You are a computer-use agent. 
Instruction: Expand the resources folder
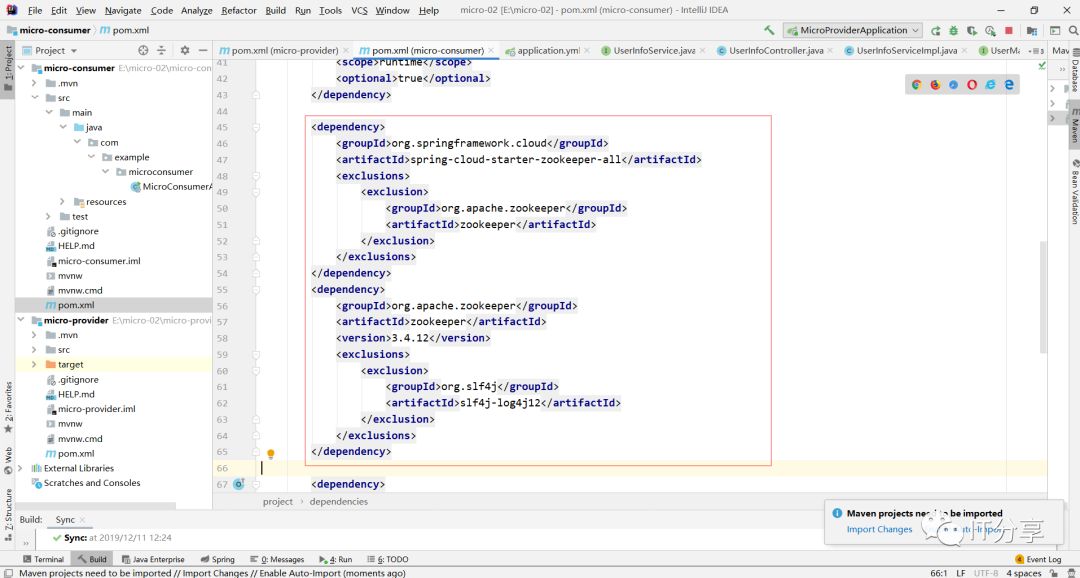(62, 201)
